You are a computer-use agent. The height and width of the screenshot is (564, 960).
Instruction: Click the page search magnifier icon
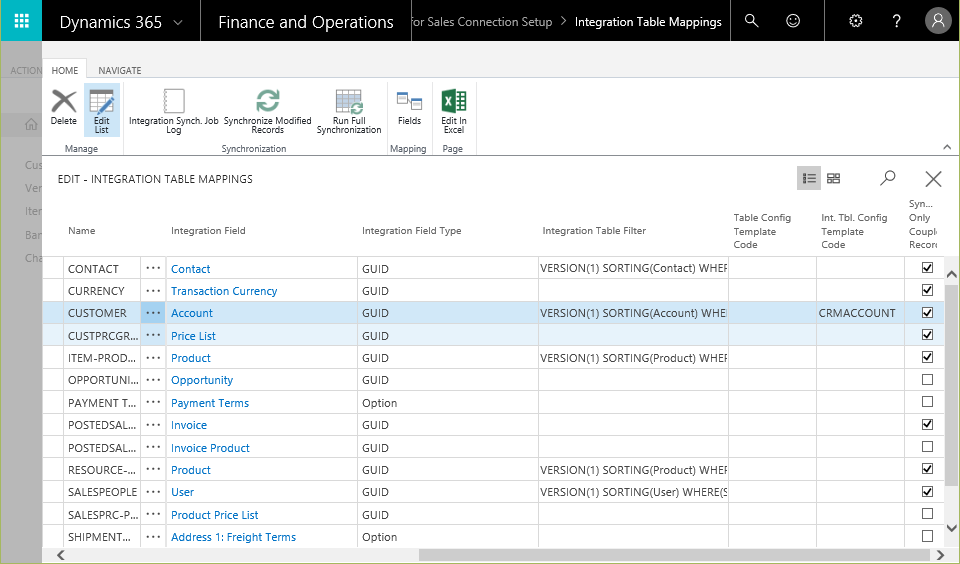click(888, 178)
